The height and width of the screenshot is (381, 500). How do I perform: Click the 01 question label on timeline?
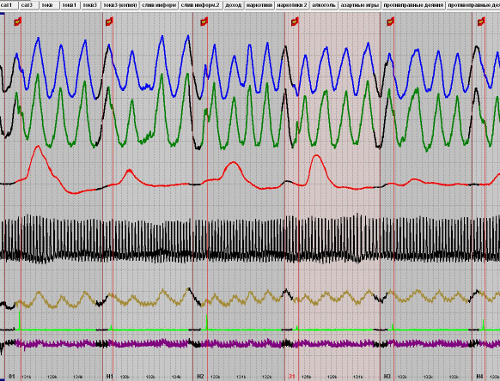click(12, 376)
